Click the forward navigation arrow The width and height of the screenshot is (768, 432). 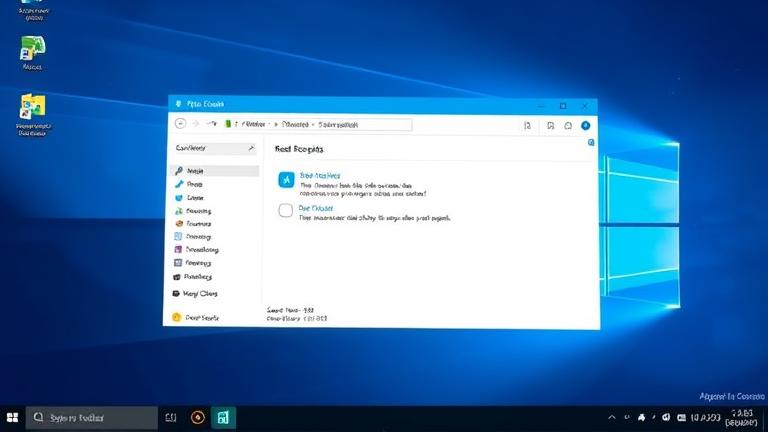click(195, 124)
